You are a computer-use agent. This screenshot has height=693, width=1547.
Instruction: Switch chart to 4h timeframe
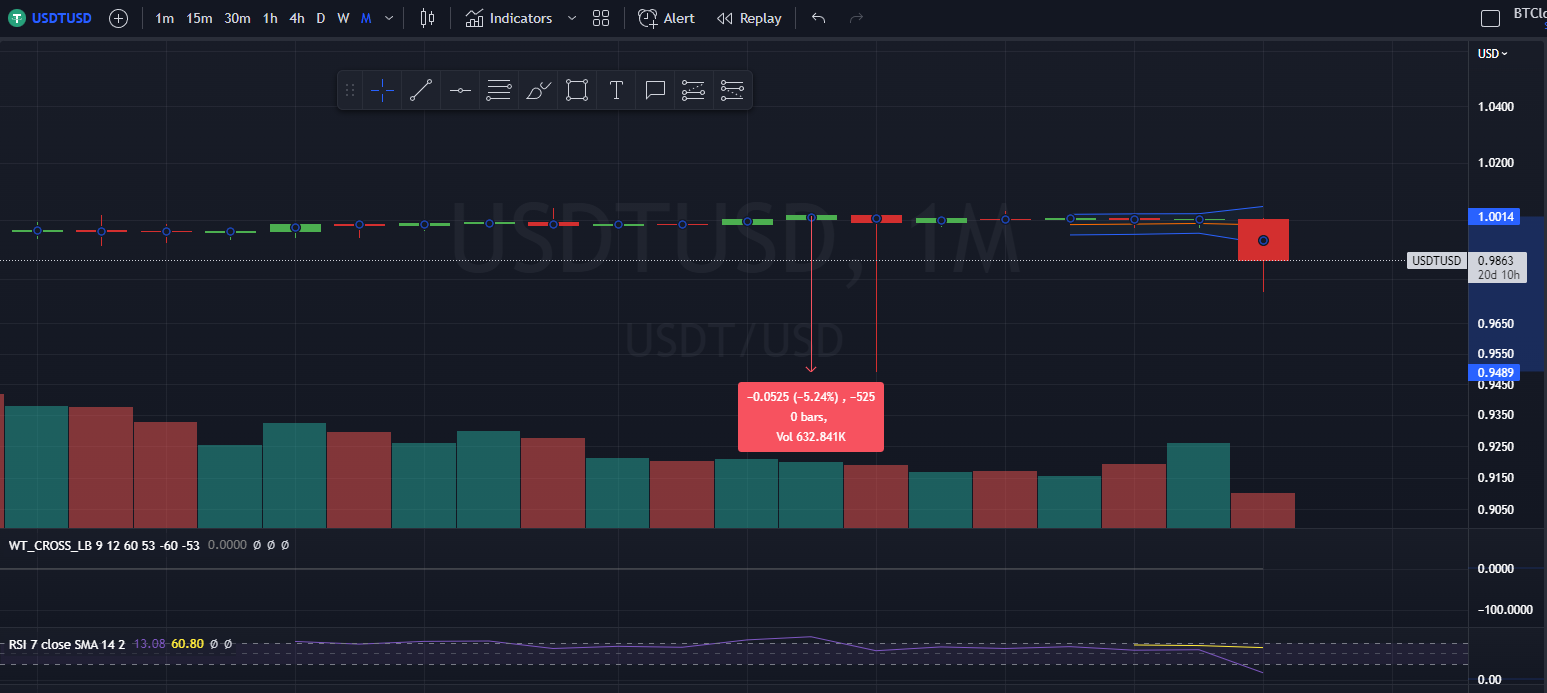pyautogui.click(x=297, y=18)
